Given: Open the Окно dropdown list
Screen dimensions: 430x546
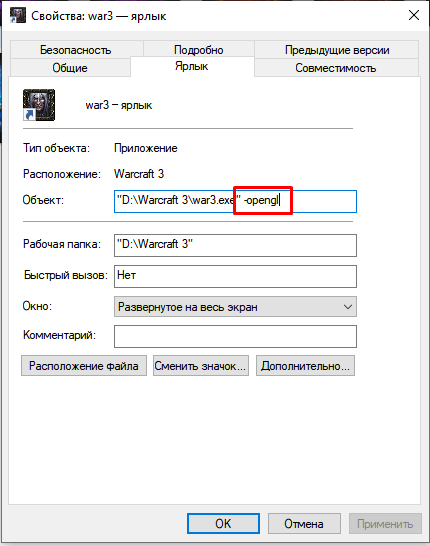Looking at the screenshot, I should point(235,306).
